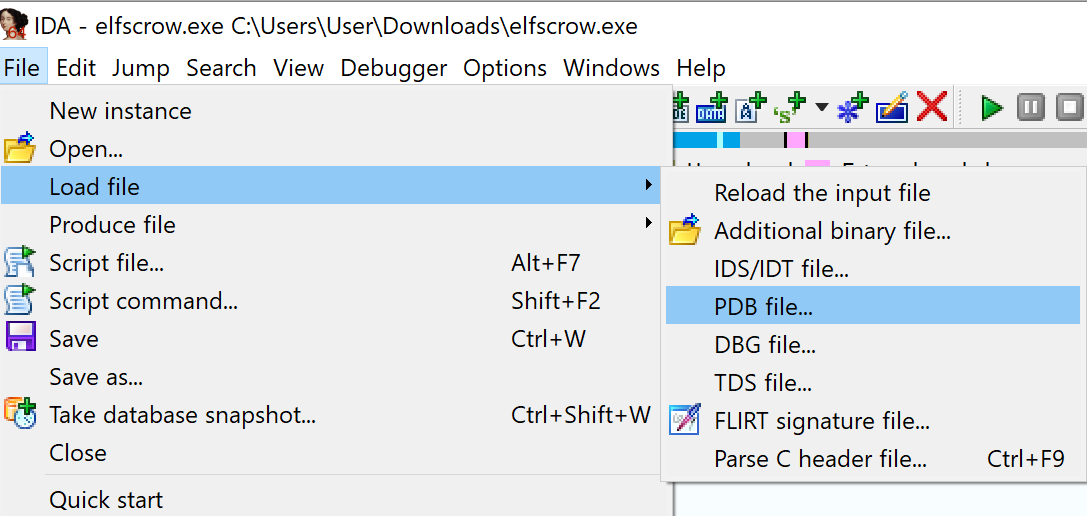The width and height of the screenshot is (1087, 516).
Task: Select the highlighted PDB file... entry
Action: pyautogui.click(x=873, y=307)
